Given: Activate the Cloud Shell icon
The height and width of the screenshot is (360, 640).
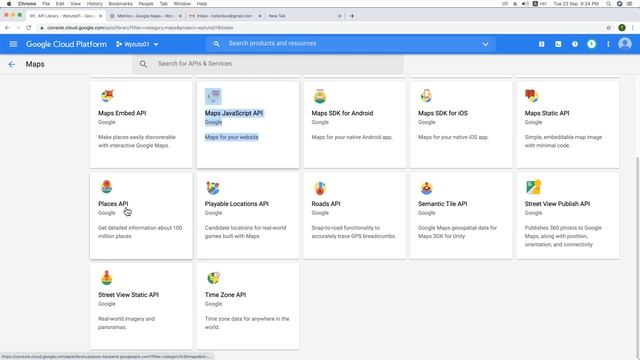Looking at the screenshot, I should [x=558, y=44].
